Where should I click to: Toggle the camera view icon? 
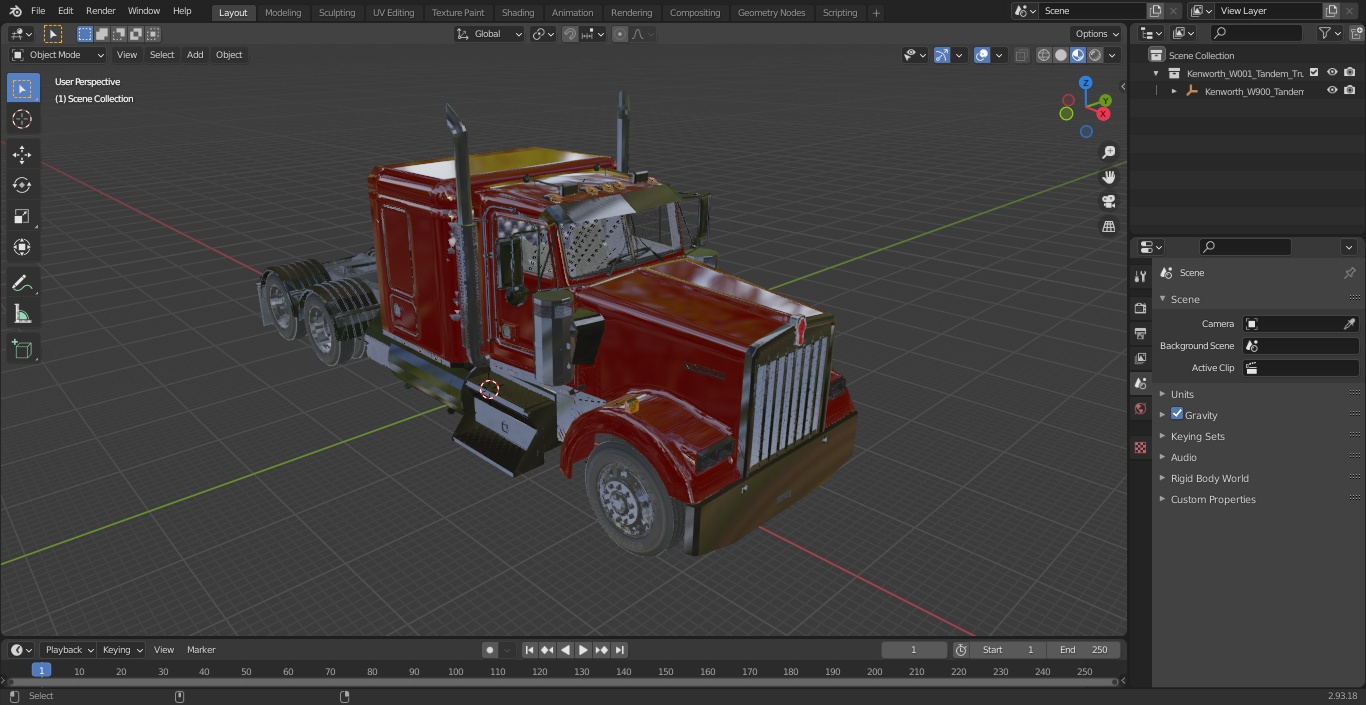(1108, 201)
